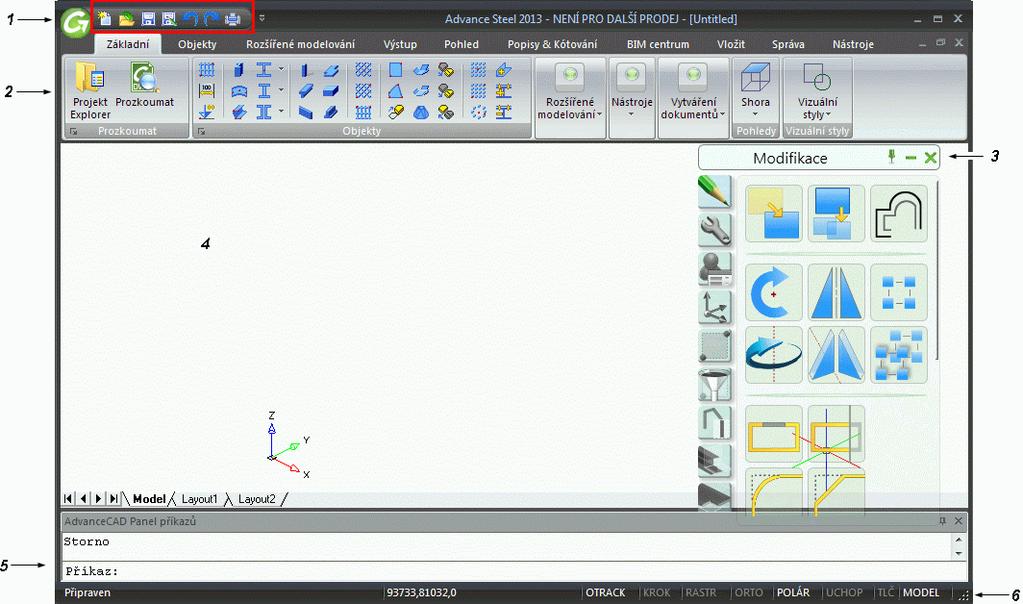Undo the last action with the blue arrow
Viewport: 1023px width, 604px height.
point(190,19)
